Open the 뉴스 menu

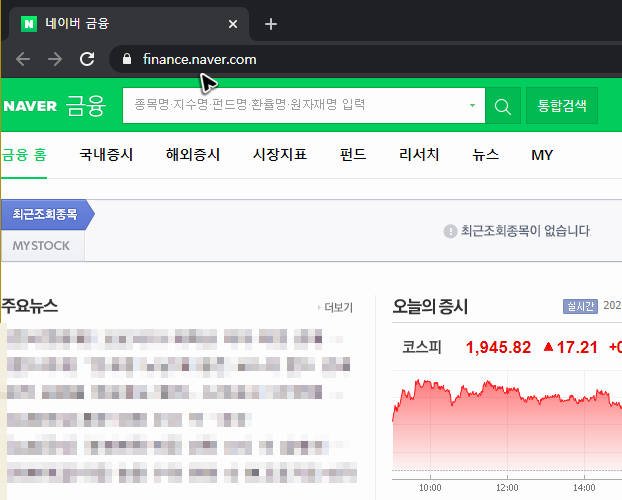coord(486,155)
